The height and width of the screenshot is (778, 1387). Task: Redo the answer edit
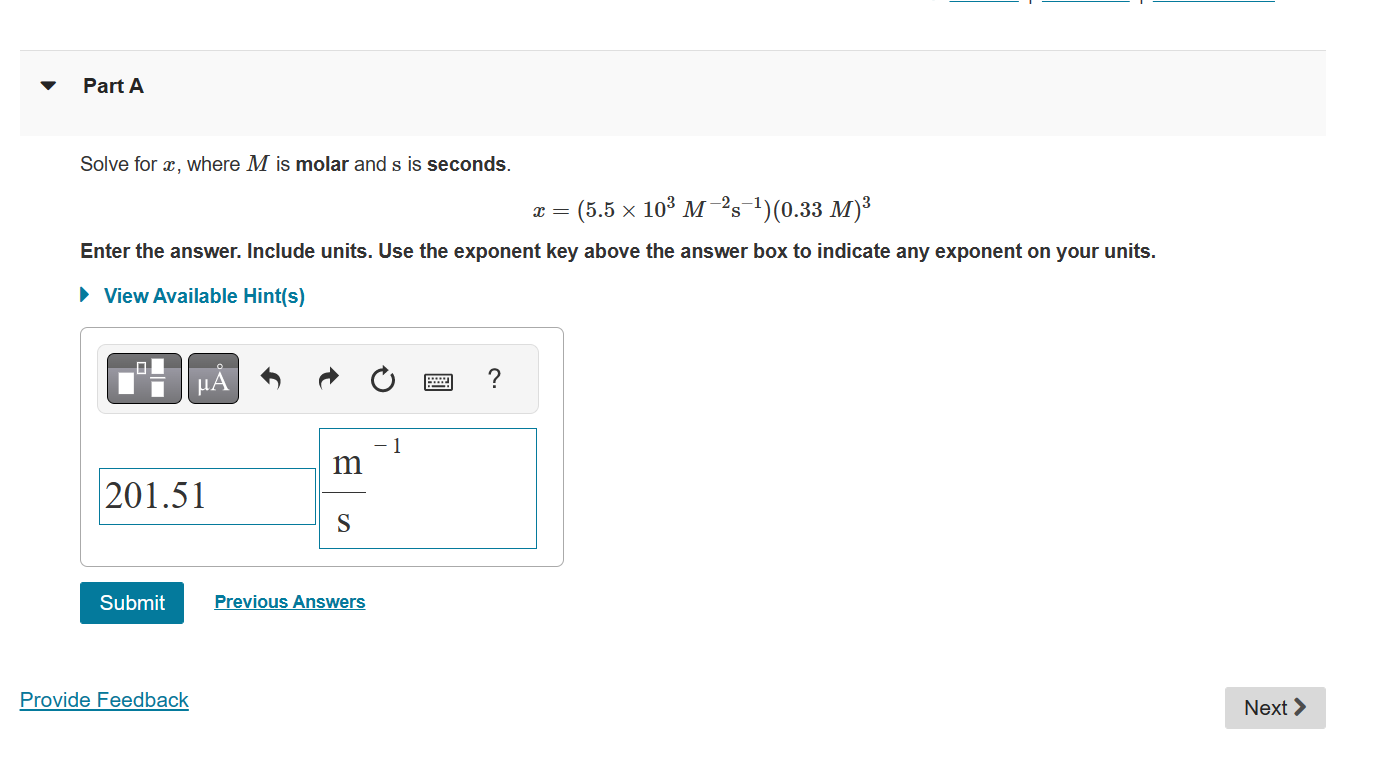(327, 378)
